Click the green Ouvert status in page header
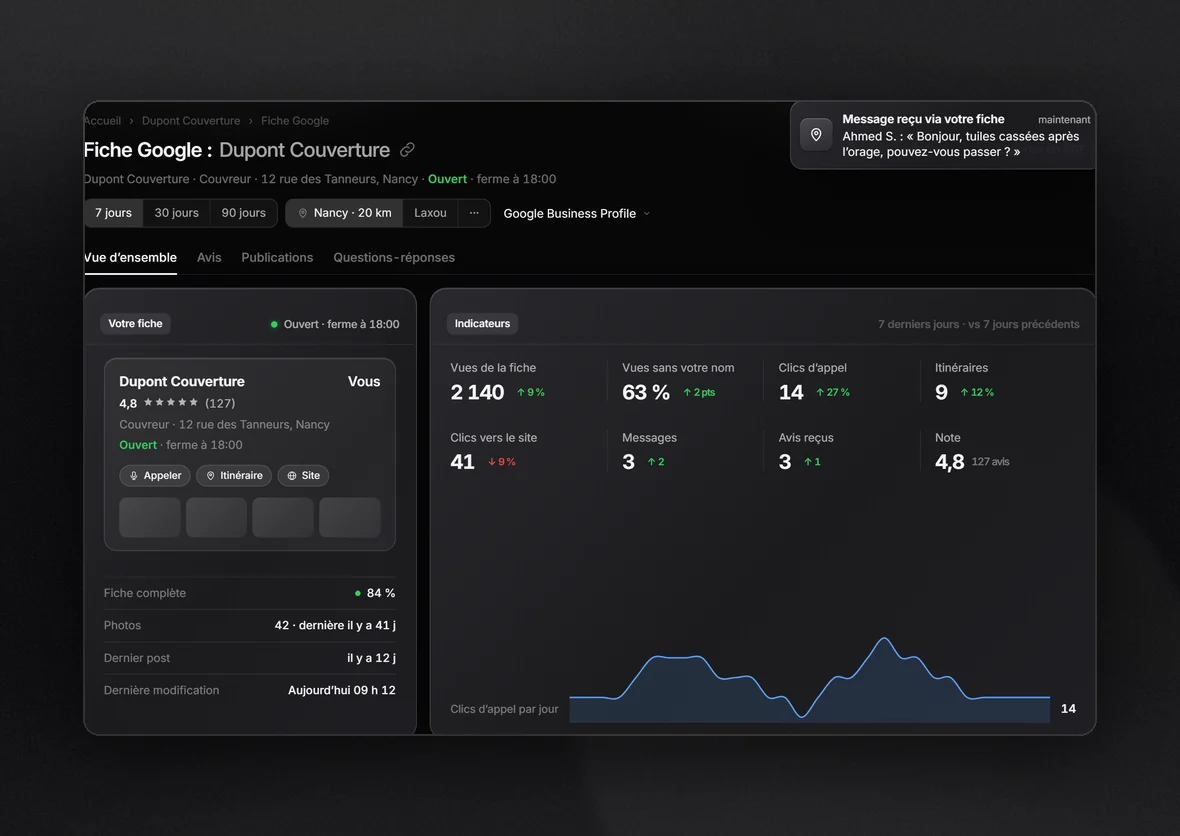The height and width of the screenshot is (836, 1180). (447, 179)
